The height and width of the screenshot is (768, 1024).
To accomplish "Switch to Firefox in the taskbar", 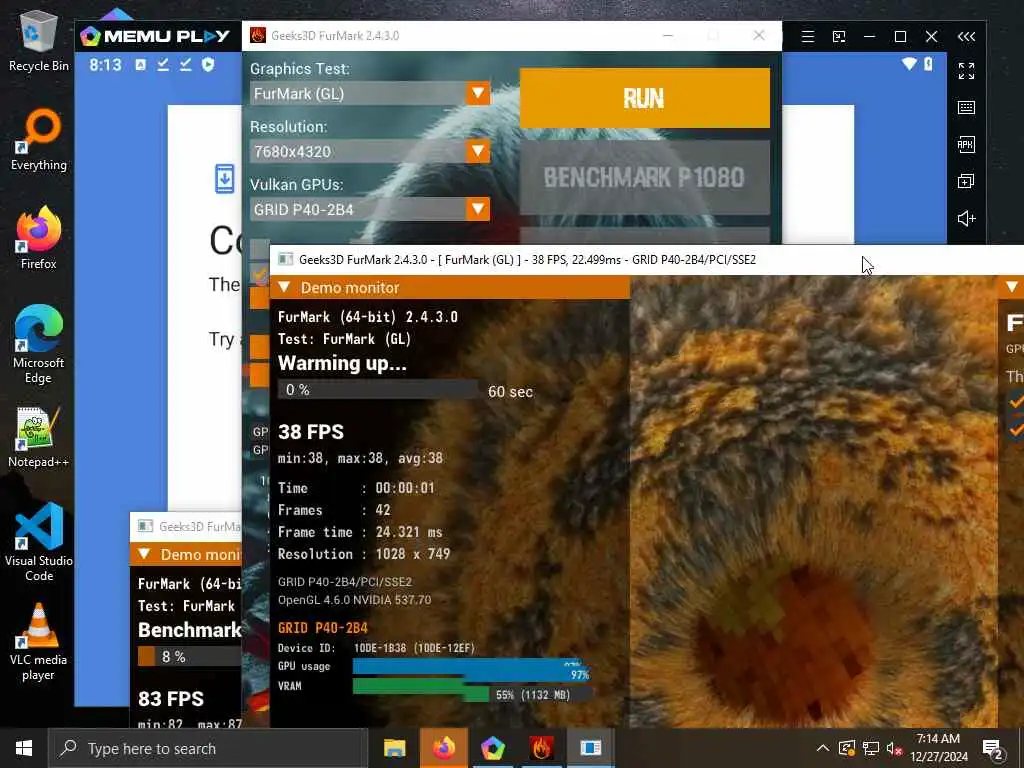I will [444, 748].
